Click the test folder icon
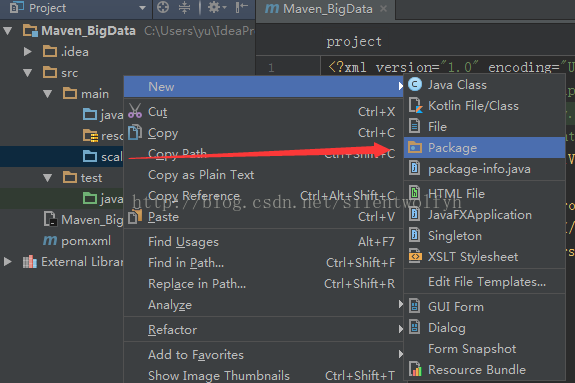The width and height of the screenshot is (575, 383). click(70, 178)
